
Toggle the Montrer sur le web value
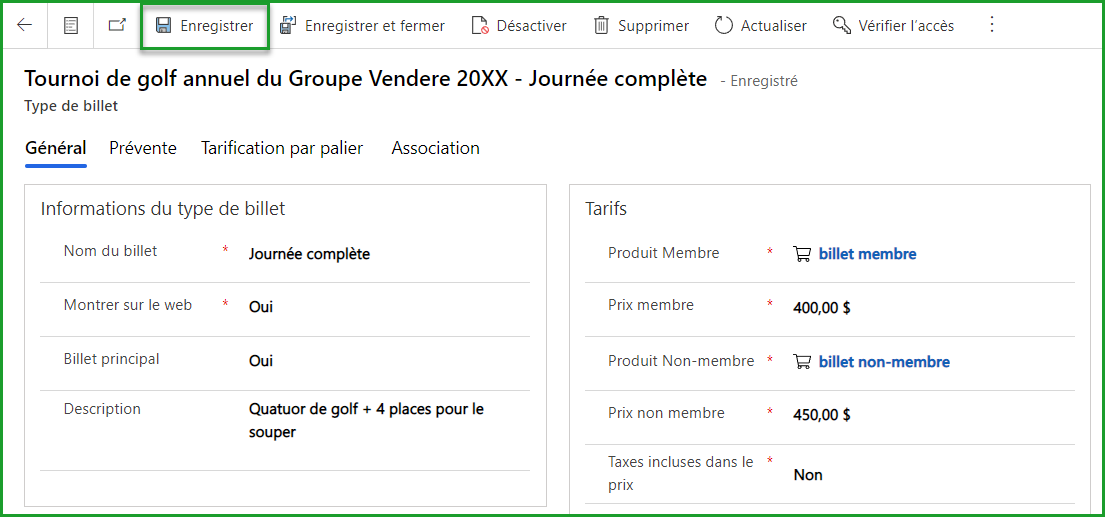point(261,307)
